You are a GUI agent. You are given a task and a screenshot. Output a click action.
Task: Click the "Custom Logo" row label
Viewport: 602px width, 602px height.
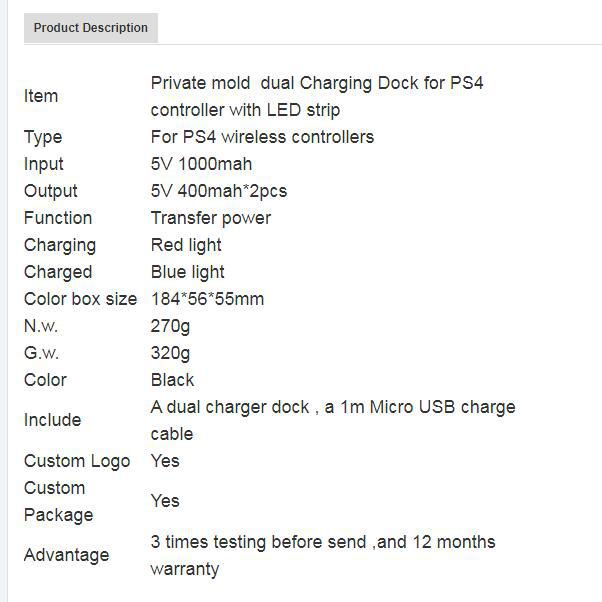pyautogui.click(x=77, y=461)
